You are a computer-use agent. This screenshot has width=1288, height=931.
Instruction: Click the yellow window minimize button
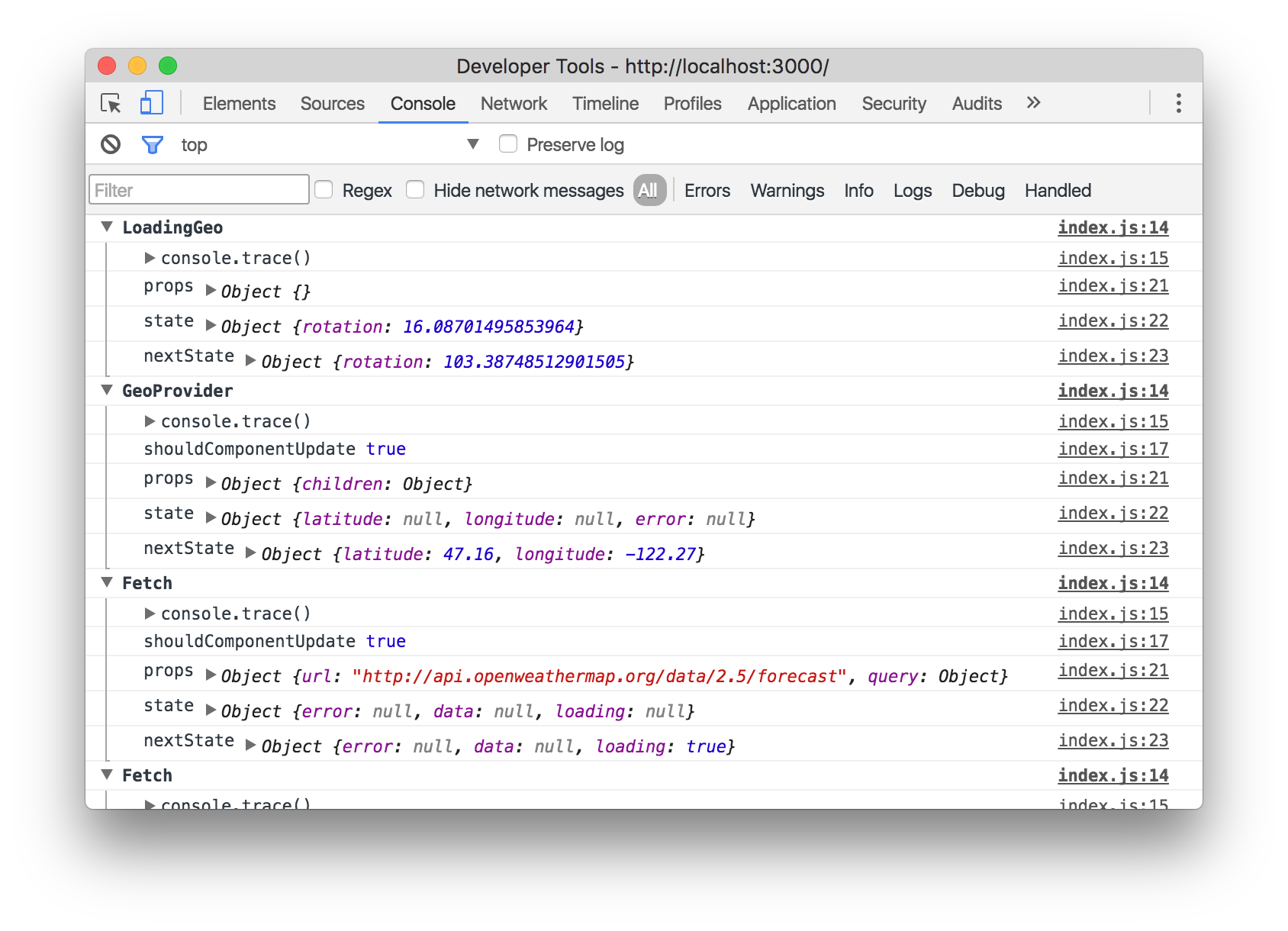click(x=137, y=66)
